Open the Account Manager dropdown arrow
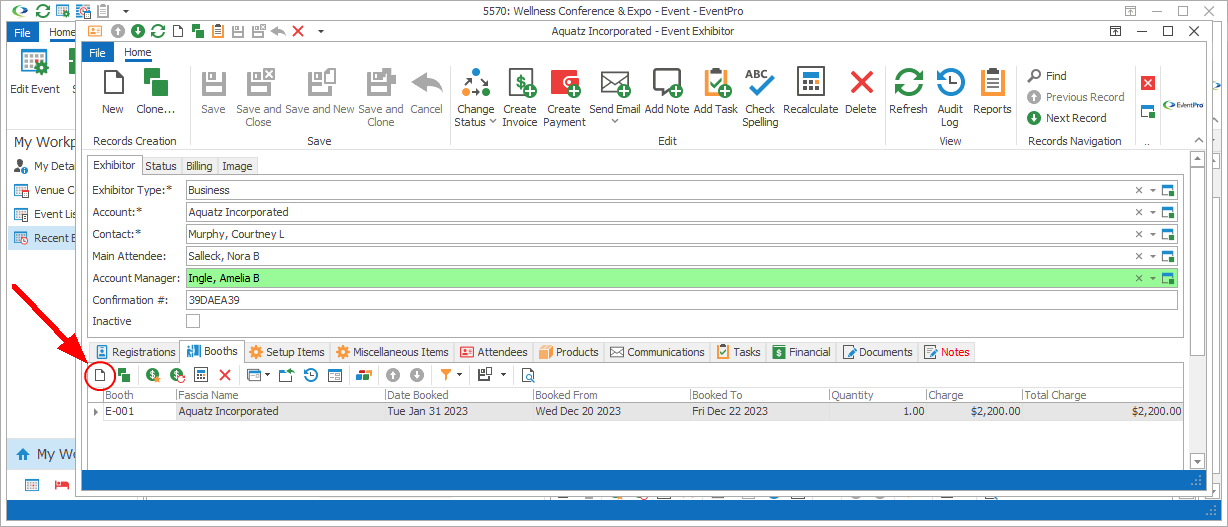Image resolution: width=1228 pixels, height=527 pixels. pos(1152,278)
